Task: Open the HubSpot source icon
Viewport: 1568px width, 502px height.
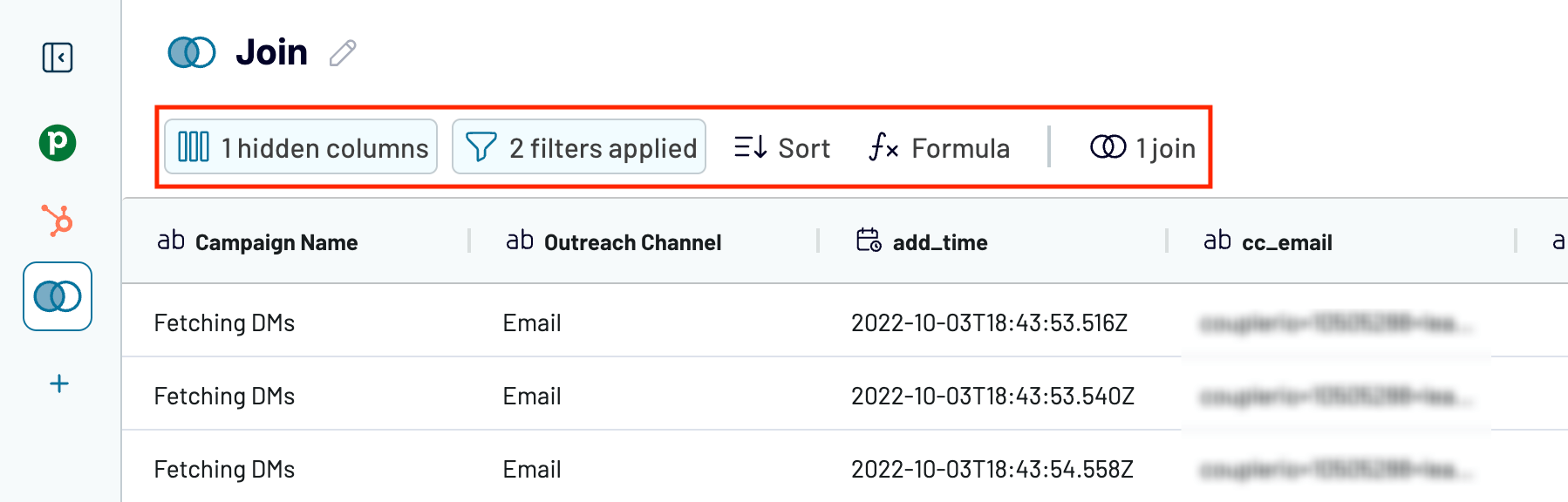Action: (58, 220)
